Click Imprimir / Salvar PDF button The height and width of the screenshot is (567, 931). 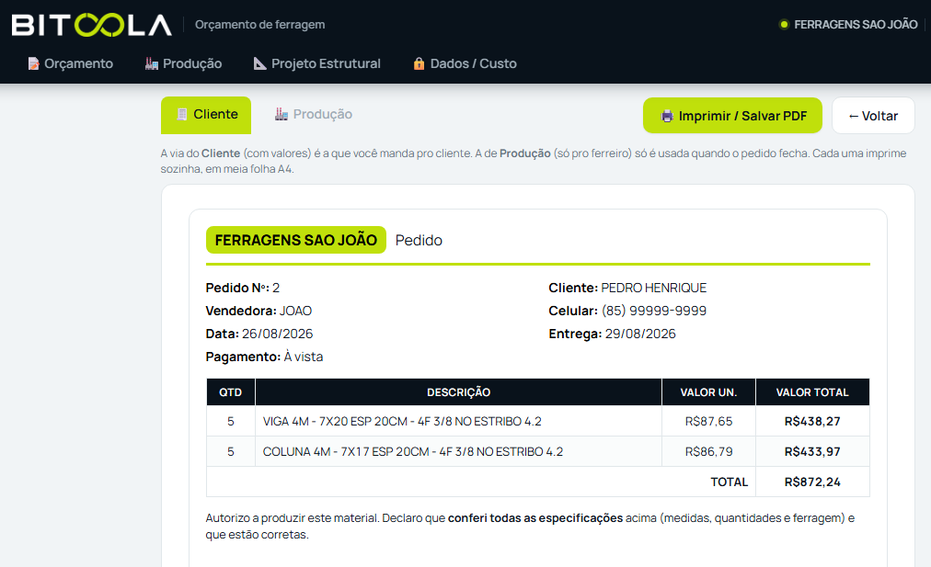[732, 116]
